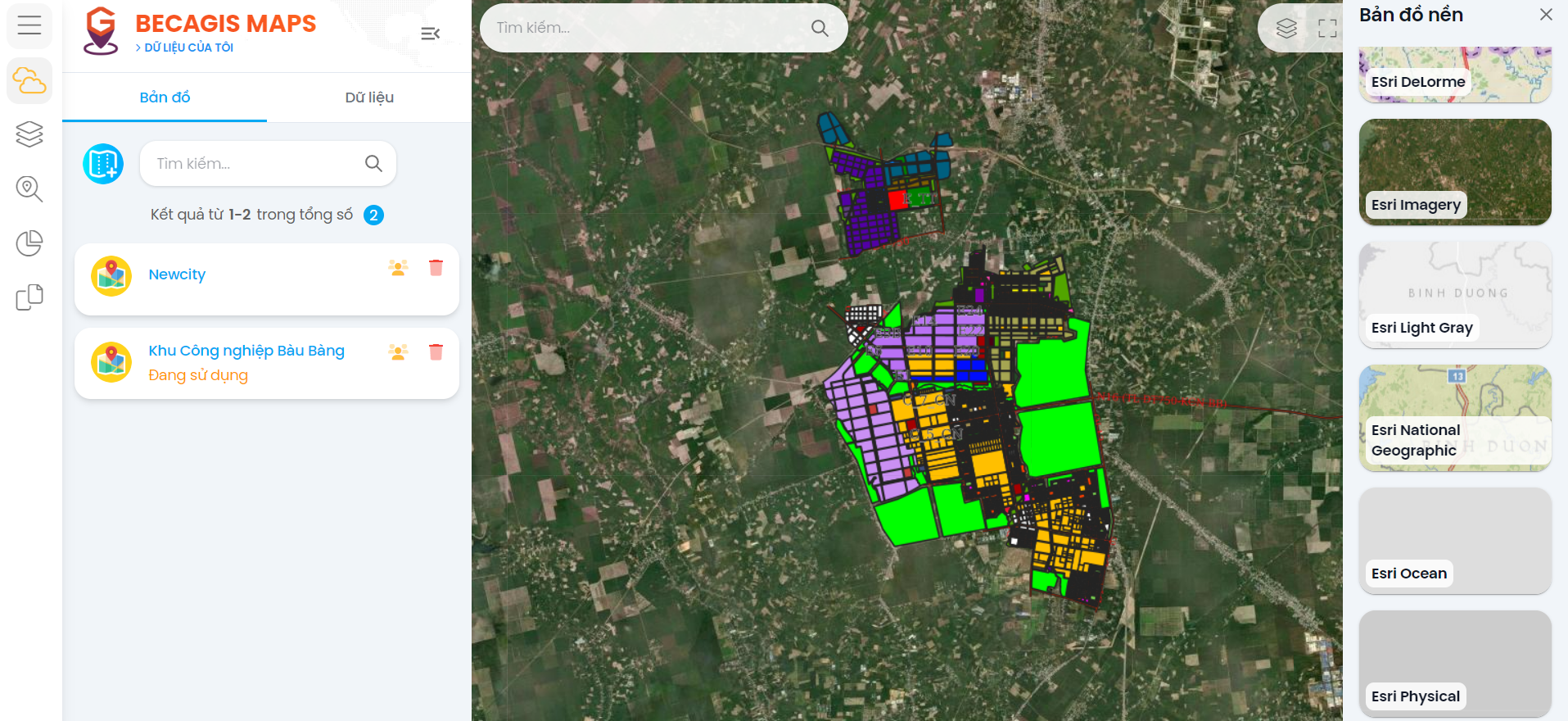Open the pie chart statistics icon
The width and height of the screenshot is (1568, 721).
coord(29,243)
